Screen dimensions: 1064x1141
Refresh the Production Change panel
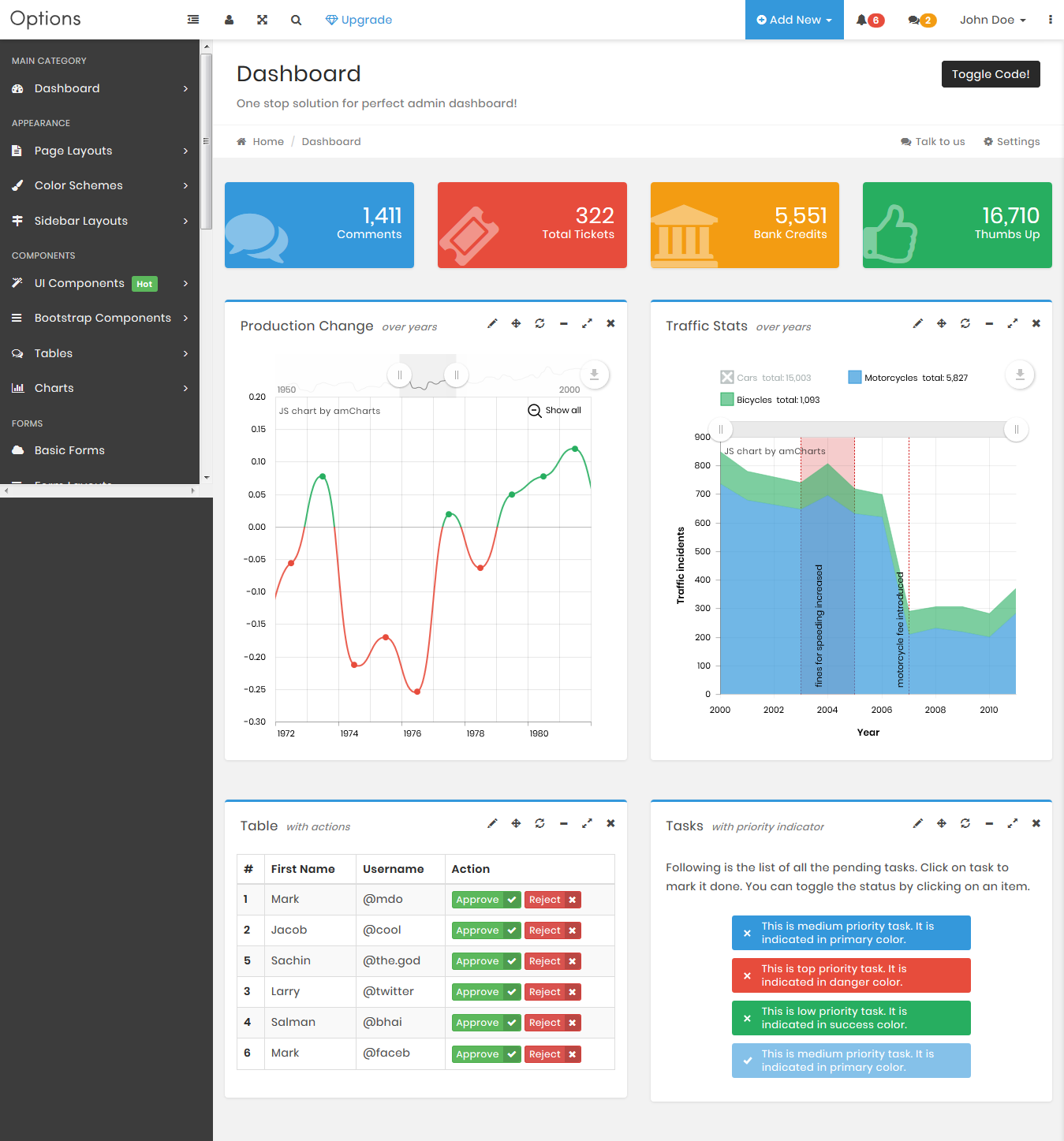coord(539,323)
